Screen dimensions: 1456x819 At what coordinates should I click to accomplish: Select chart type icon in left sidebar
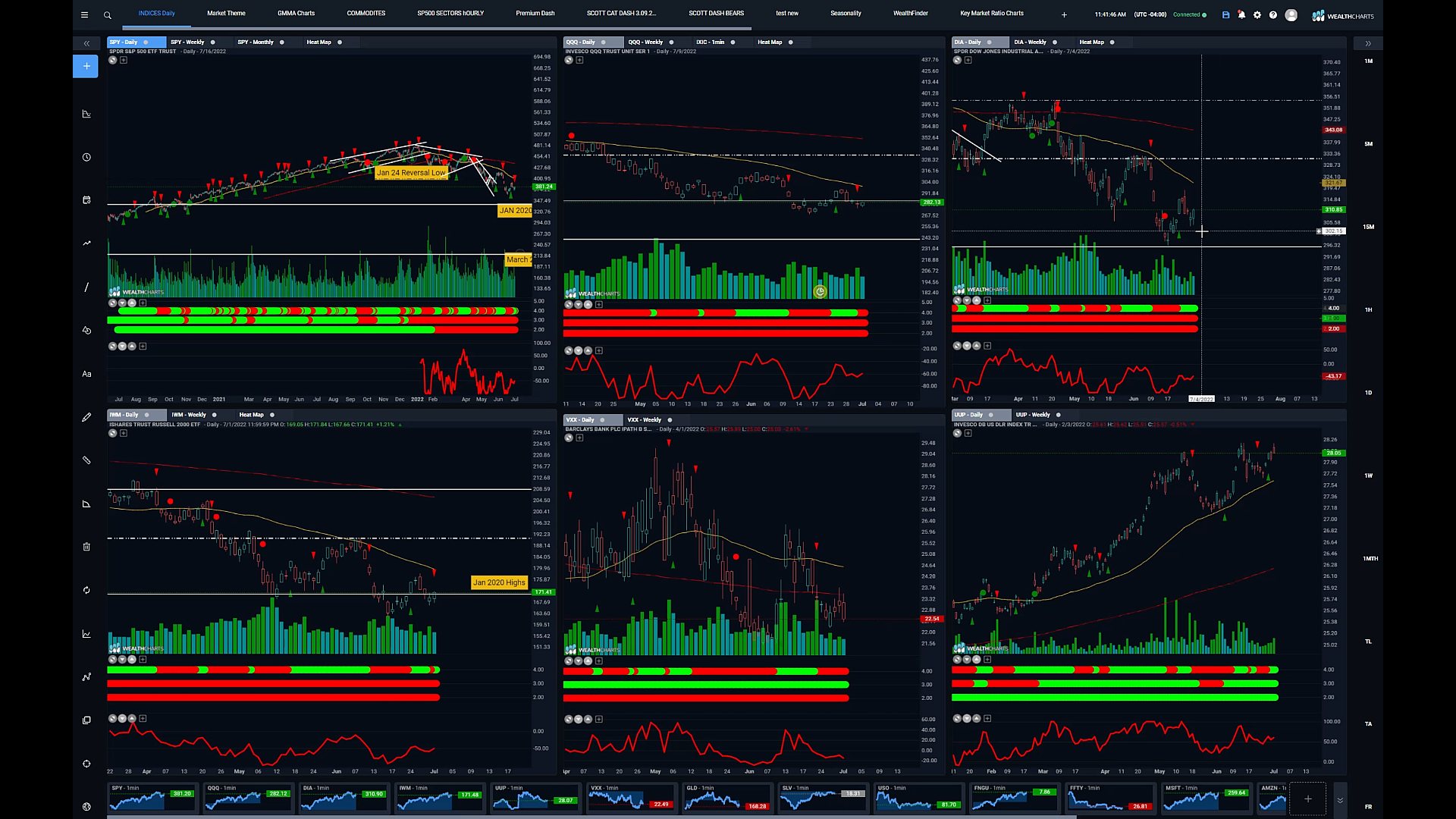point(86,114)
